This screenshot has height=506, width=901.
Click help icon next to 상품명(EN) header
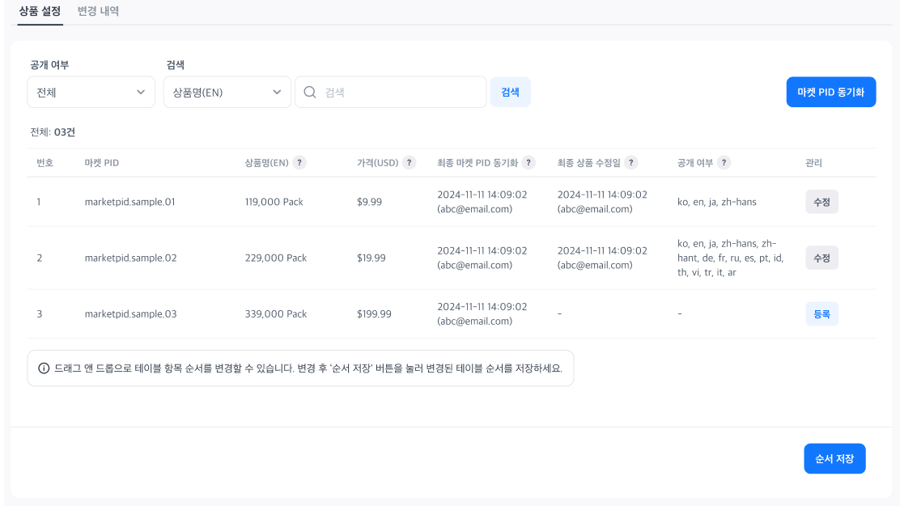pos(300,163)
